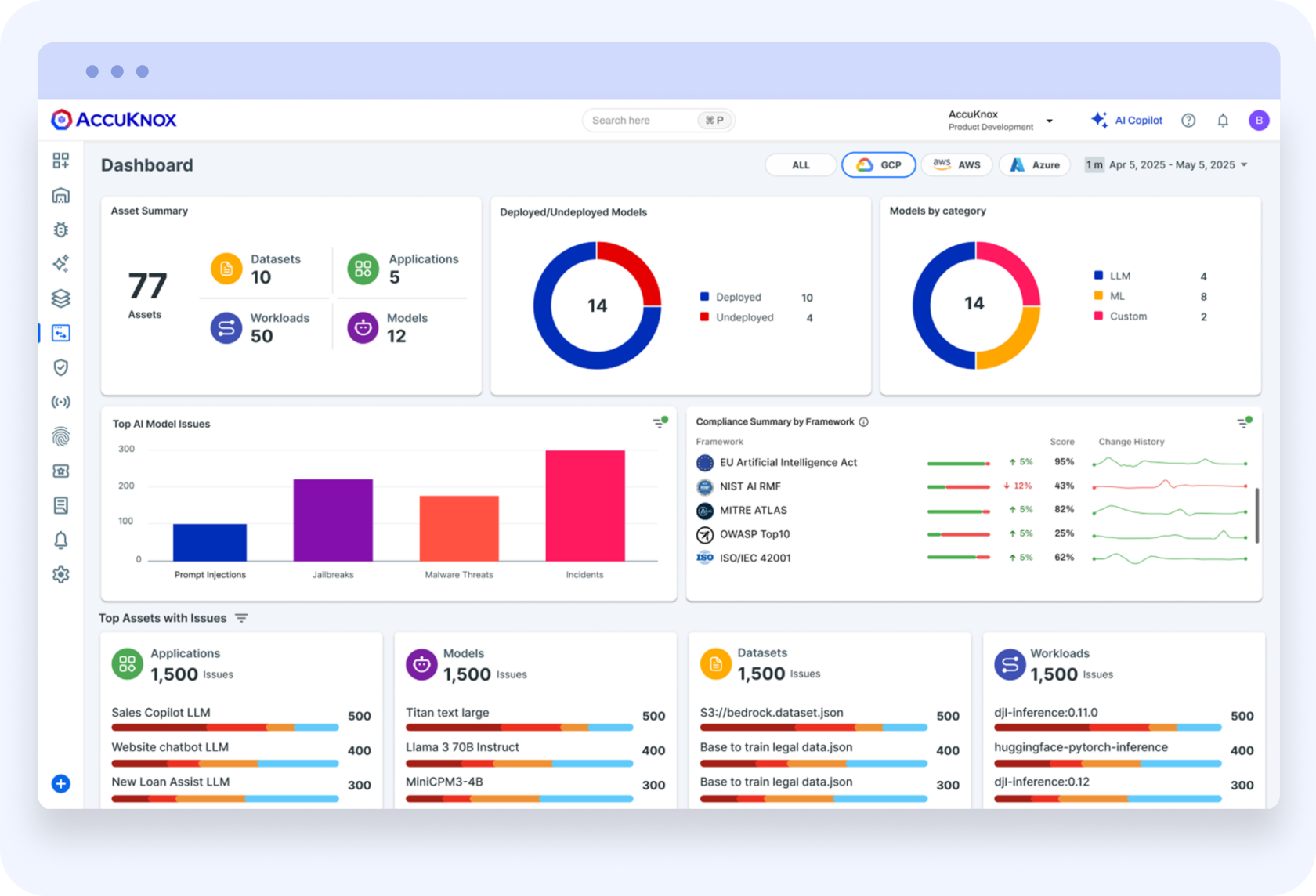Click the blue plus button in sidebar

[x=61, y=783]
